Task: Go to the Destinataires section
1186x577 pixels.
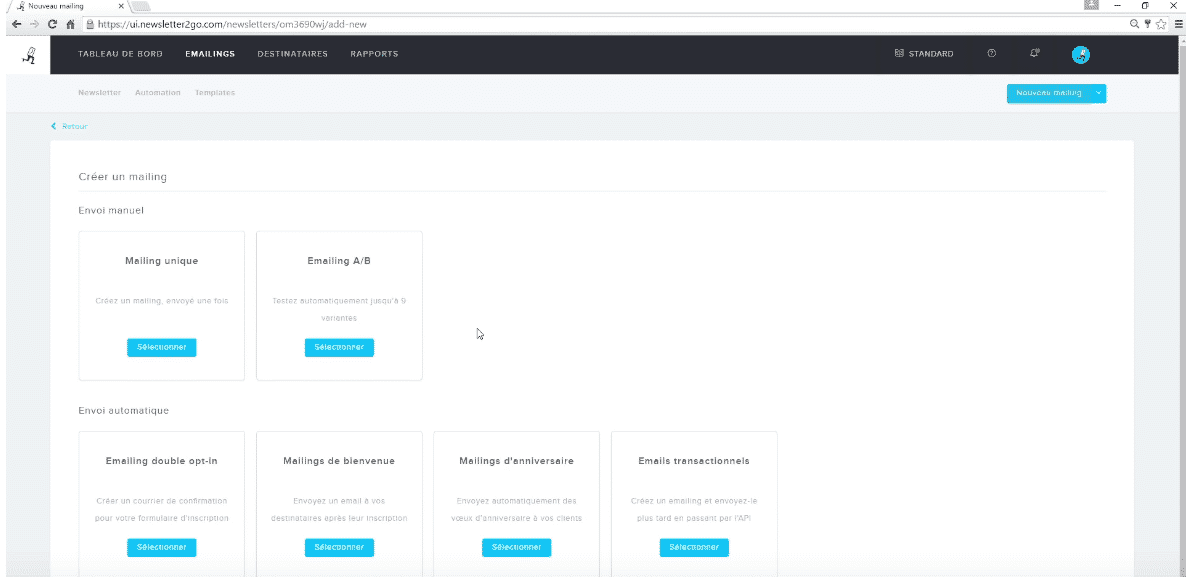Action: tap(292, 54)
